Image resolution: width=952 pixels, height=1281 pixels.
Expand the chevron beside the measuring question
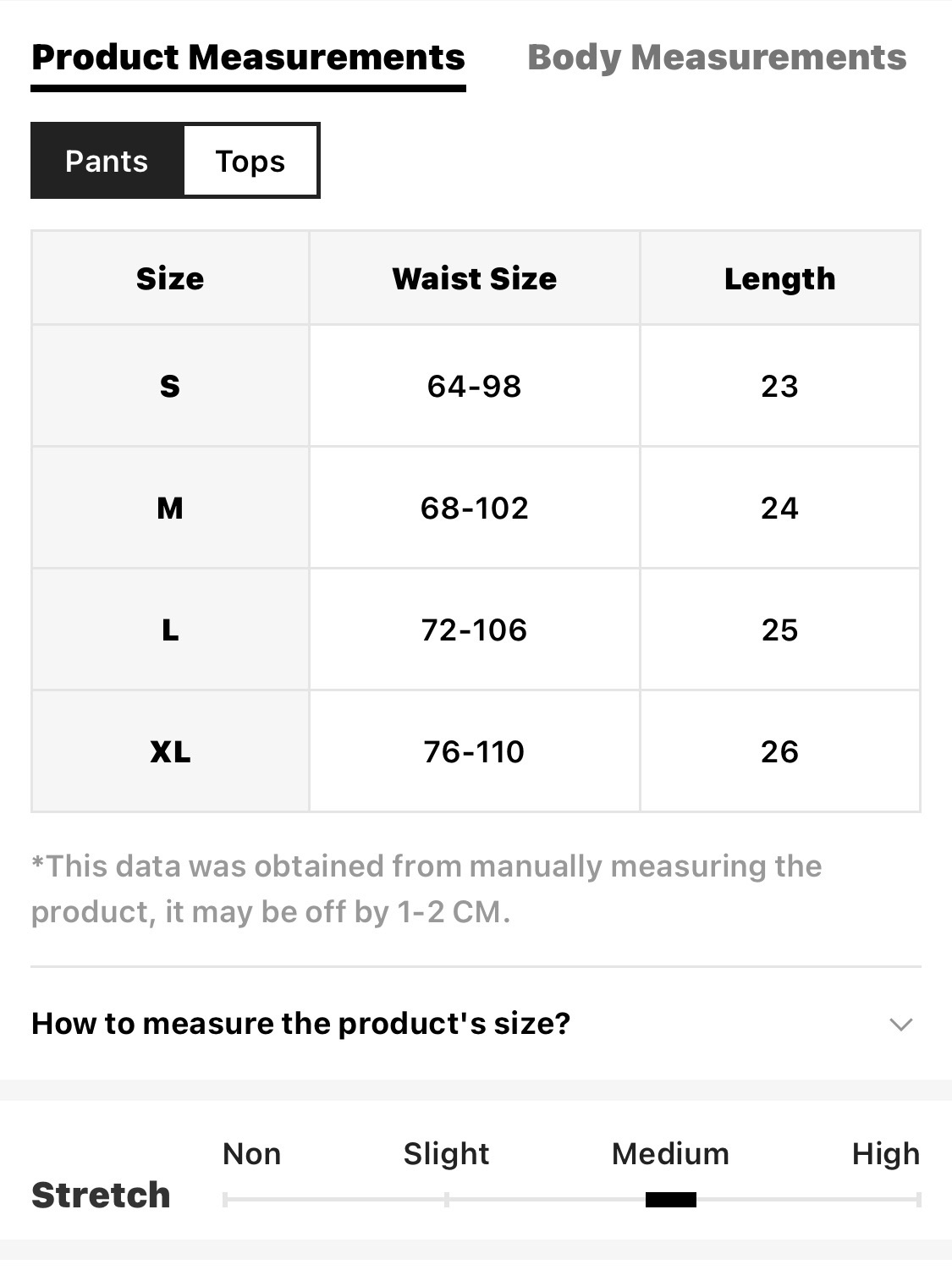(900, 1025)
